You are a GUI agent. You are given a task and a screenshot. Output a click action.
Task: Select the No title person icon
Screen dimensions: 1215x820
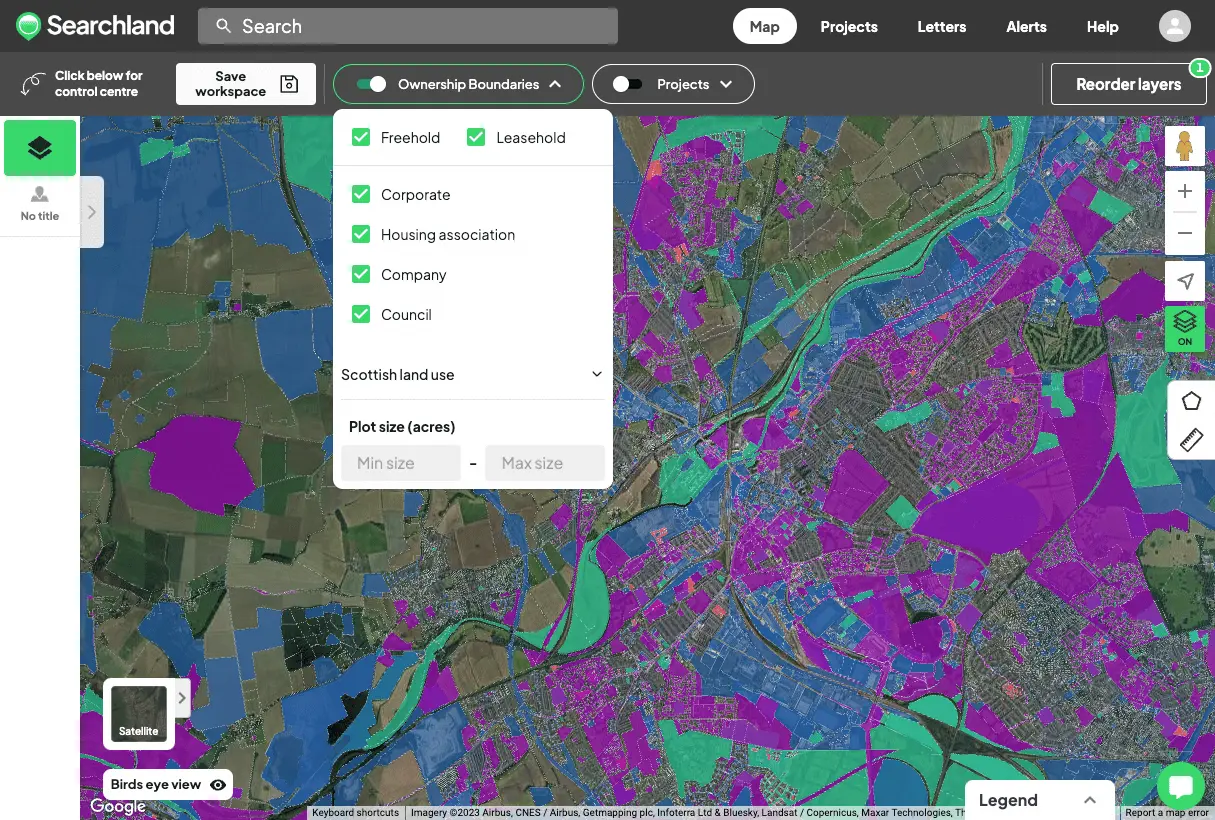click(x=40, y=194)
